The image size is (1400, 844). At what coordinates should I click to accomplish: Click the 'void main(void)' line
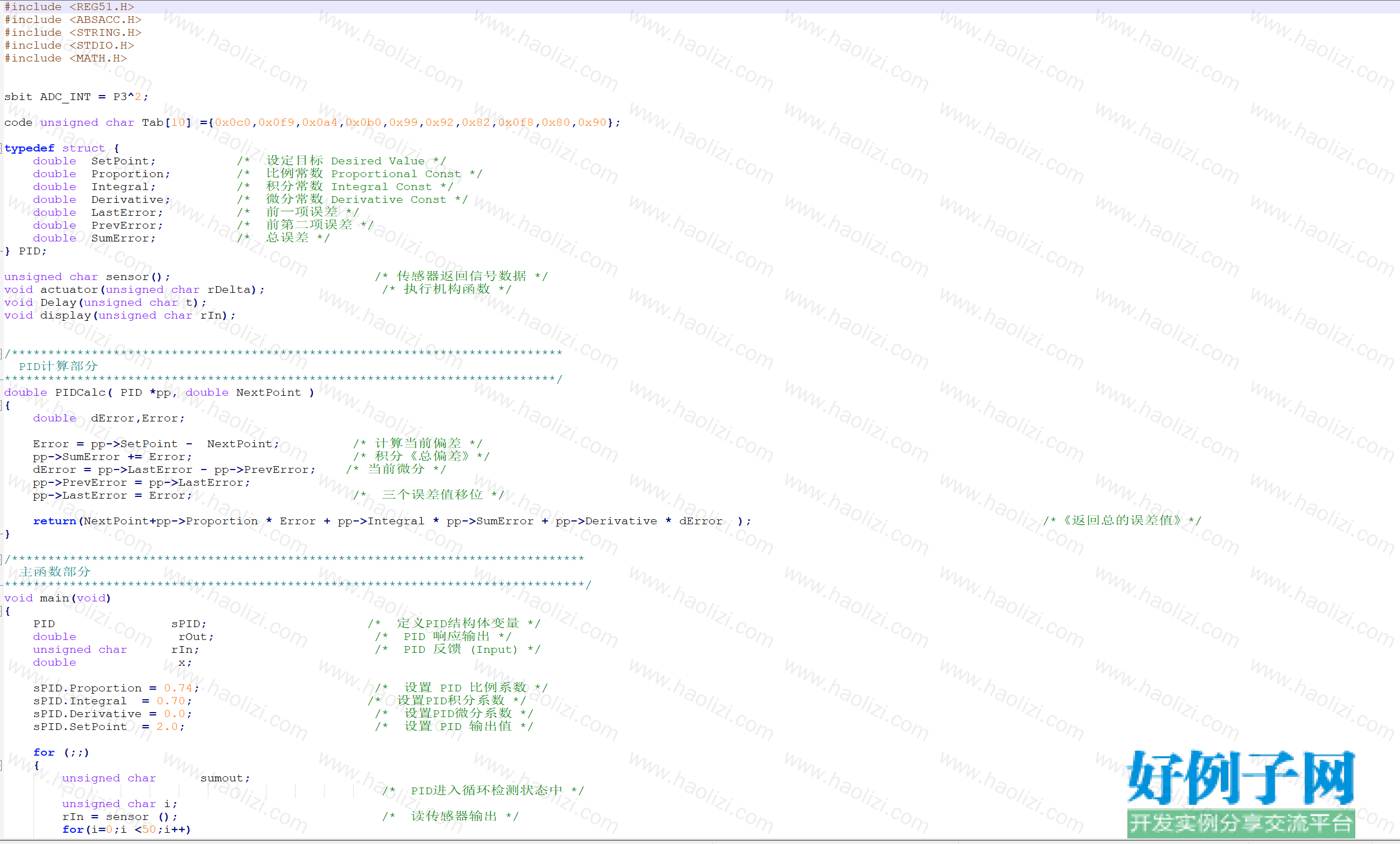point(58,599)
